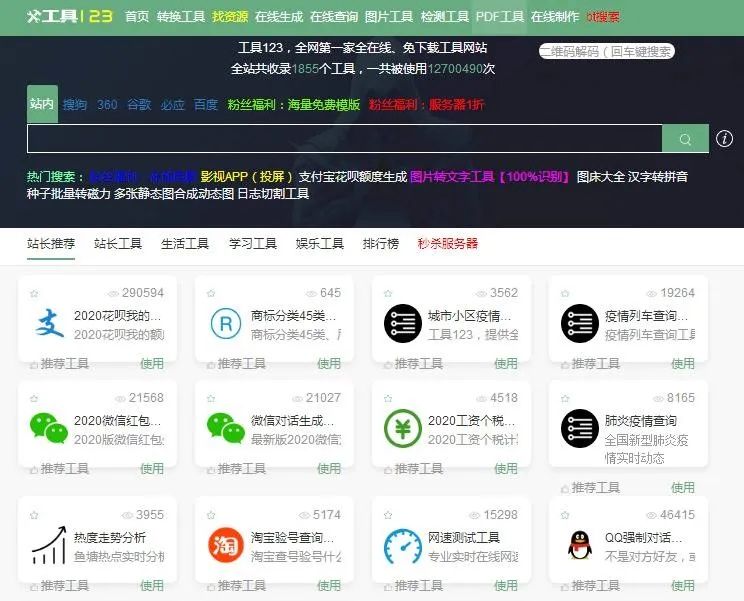This screenshot has width=744, height=601.
Task: Switch search engine to 百度
Action: (x=206, y=104)
